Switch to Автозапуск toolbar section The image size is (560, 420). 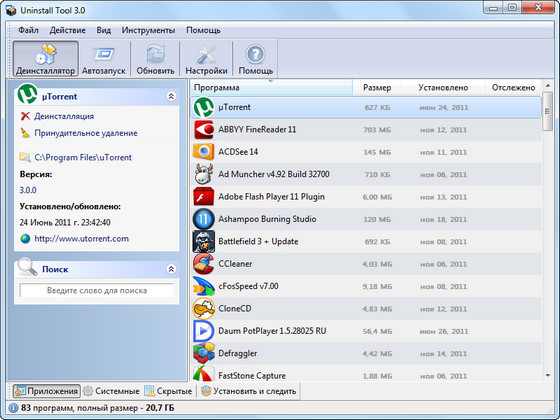(104, 59)
